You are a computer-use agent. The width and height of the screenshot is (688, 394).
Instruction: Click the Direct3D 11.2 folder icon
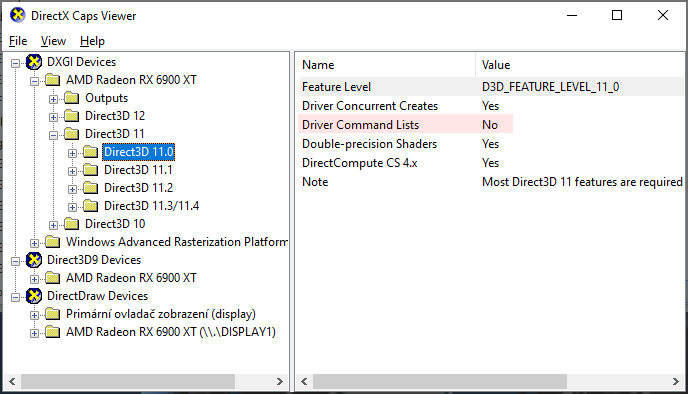click(x=90, y=188)
